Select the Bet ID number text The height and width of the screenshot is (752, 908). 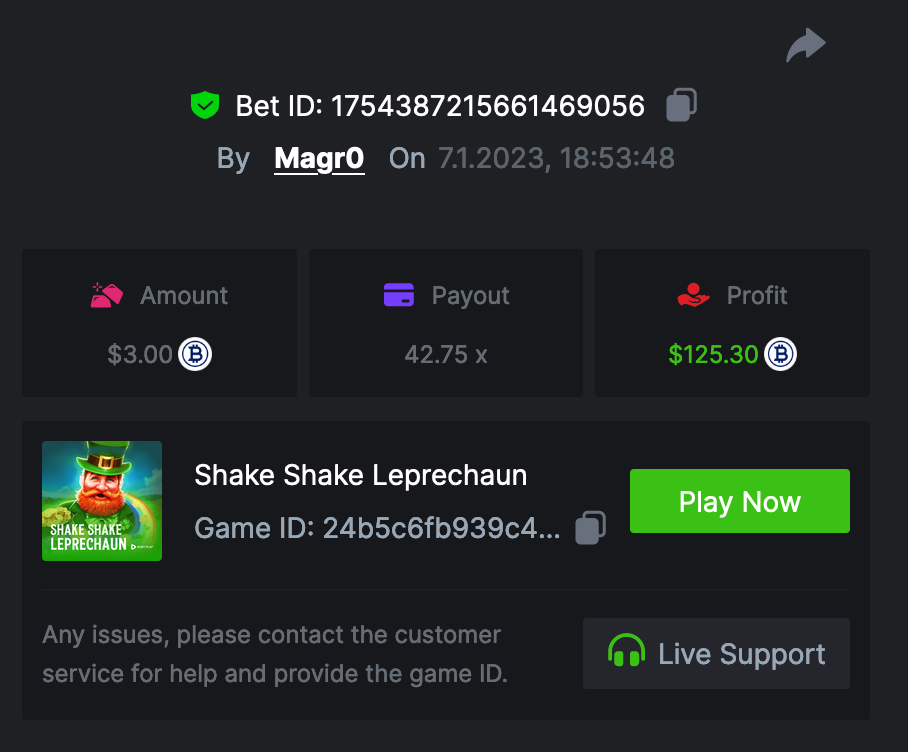pos(488,105)
